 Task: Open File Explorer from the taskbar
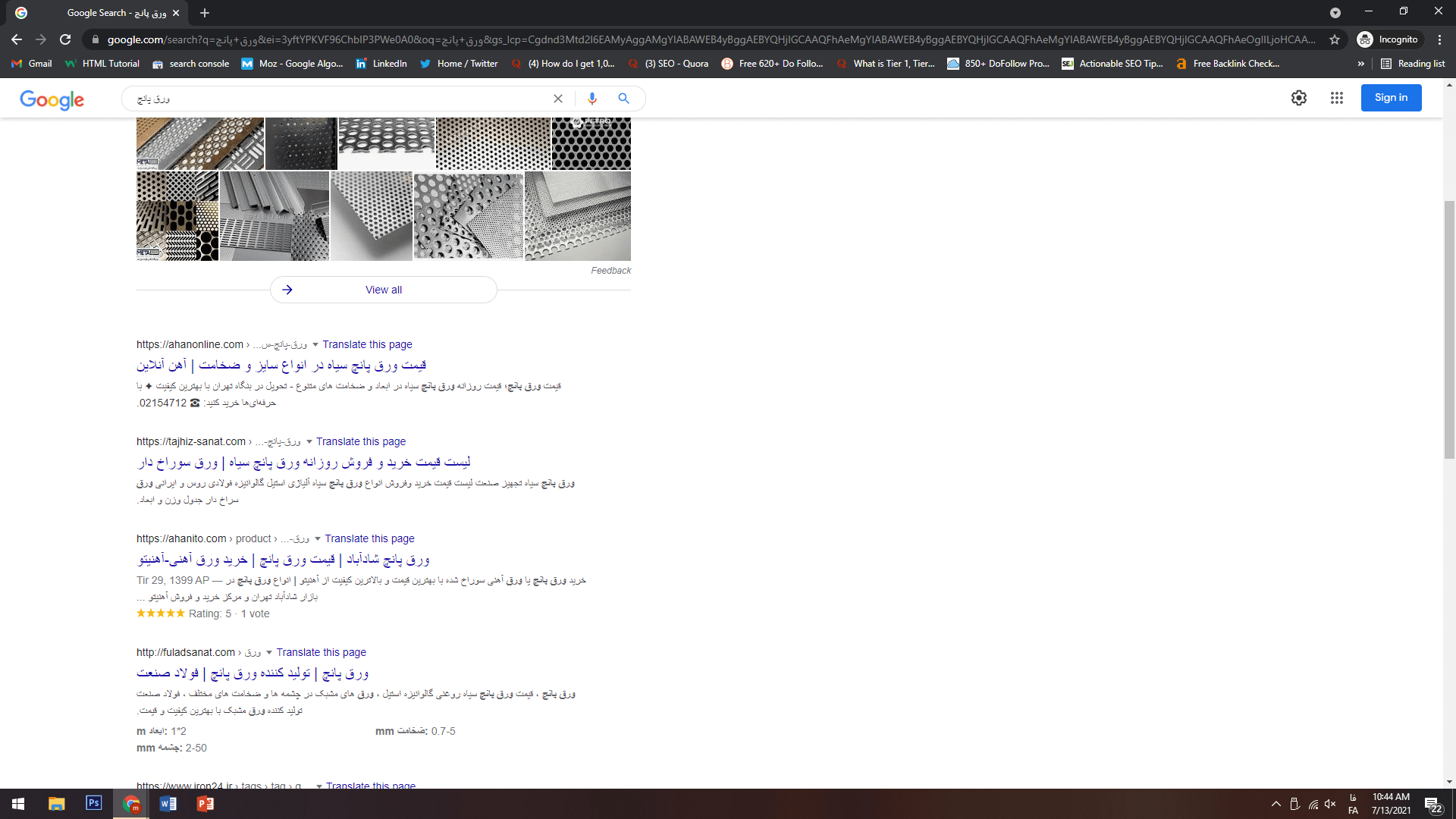(56, 804)
